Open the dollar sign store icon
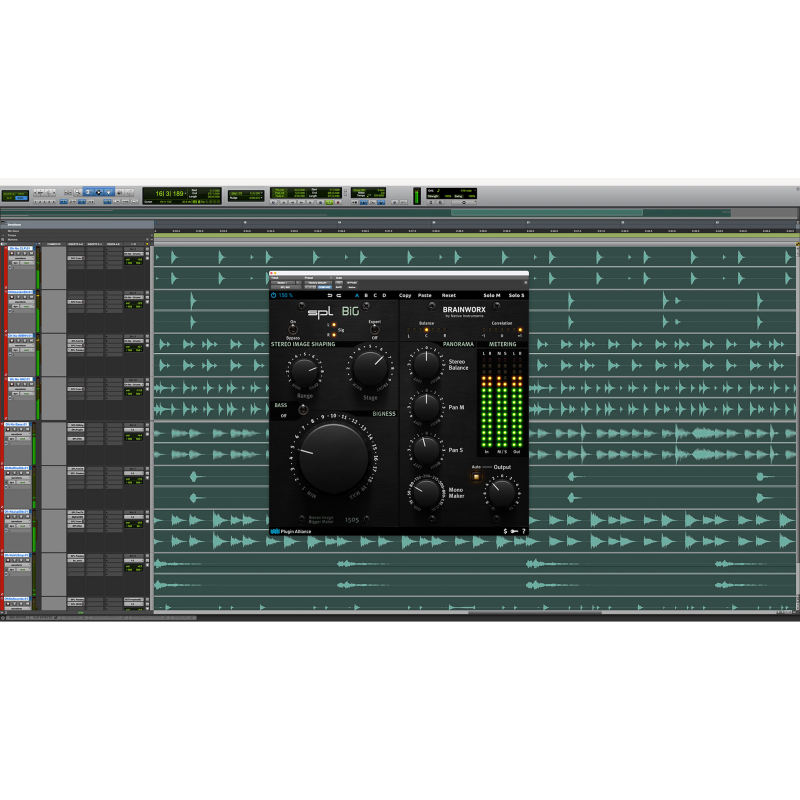800x800 pixels. pyautogui.click(x=505, y=531)
